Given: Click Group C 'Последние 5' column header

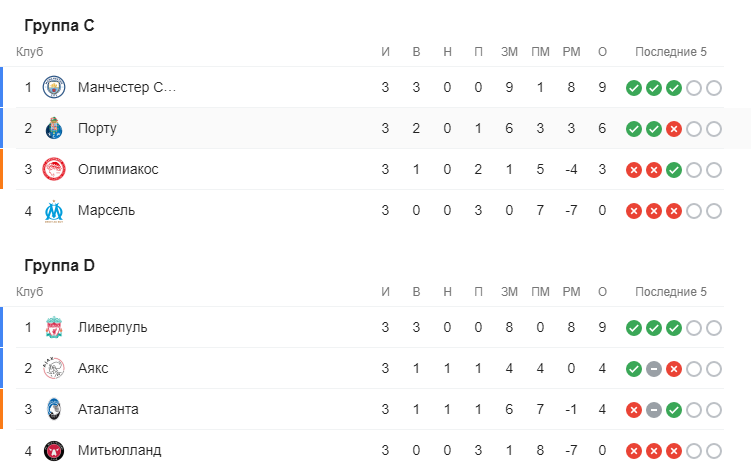Looking at the screenshot, I should click(672, 52).
